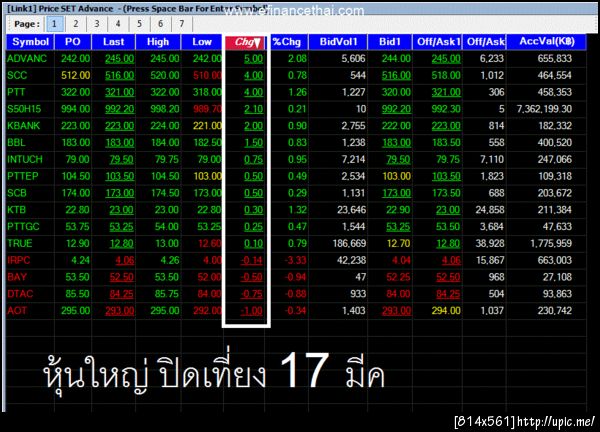Click S50H15 last price 992.20

[119, 109]
